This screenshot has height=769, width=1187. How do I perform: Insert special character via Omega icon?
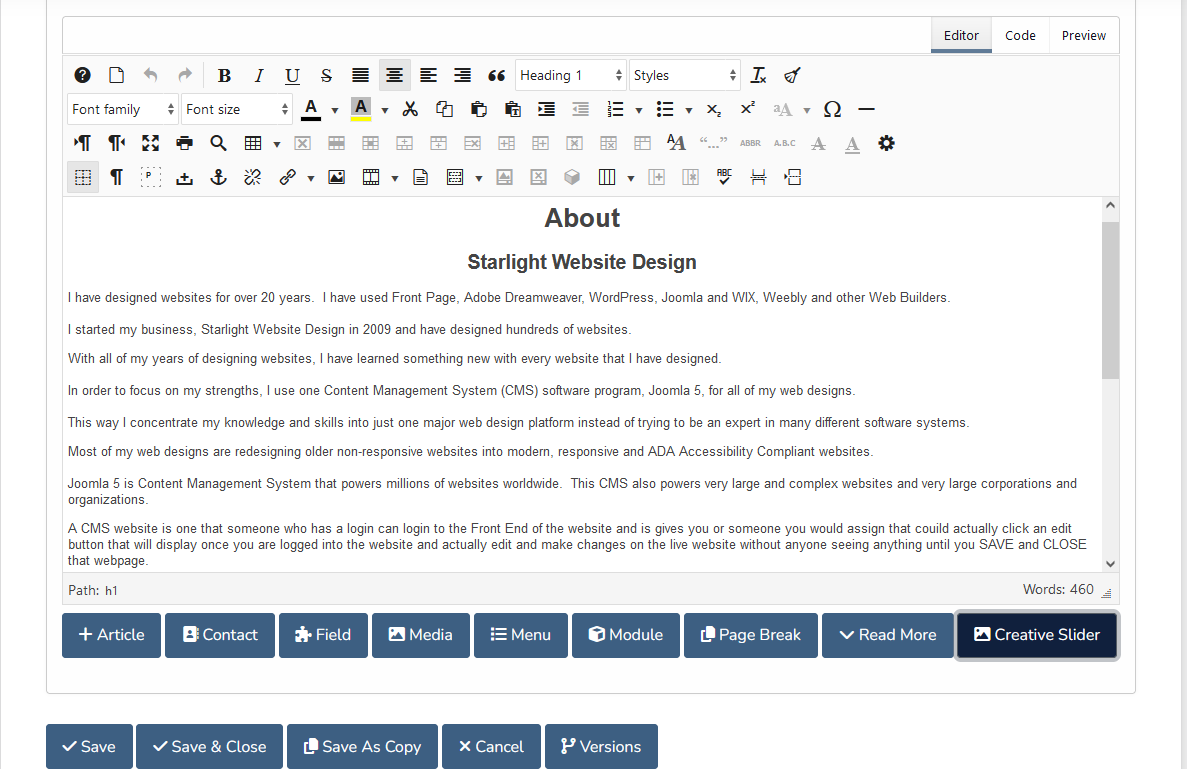tap(833, 109)
